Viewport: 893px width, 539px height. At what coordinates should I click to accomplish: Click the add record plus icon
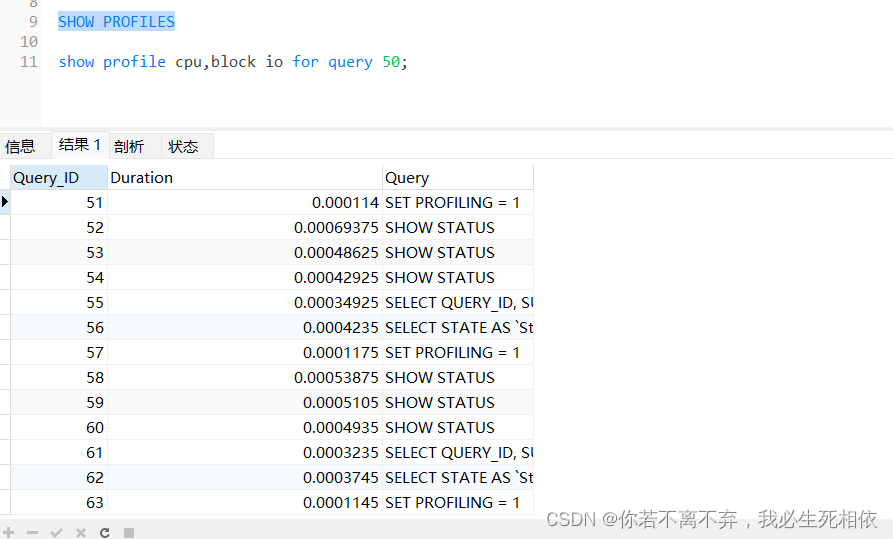tap(9, 532)
